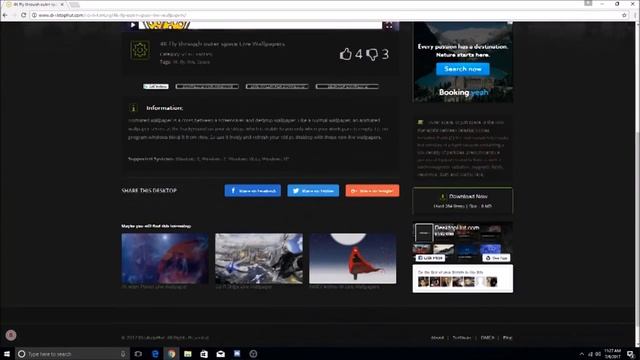Share on Twitter button

(313, 191)
